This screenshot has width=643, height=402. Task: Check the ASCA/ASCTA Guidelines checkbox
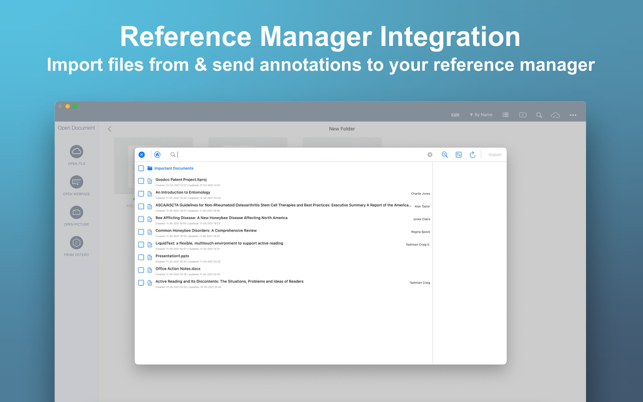click(141, 206)
